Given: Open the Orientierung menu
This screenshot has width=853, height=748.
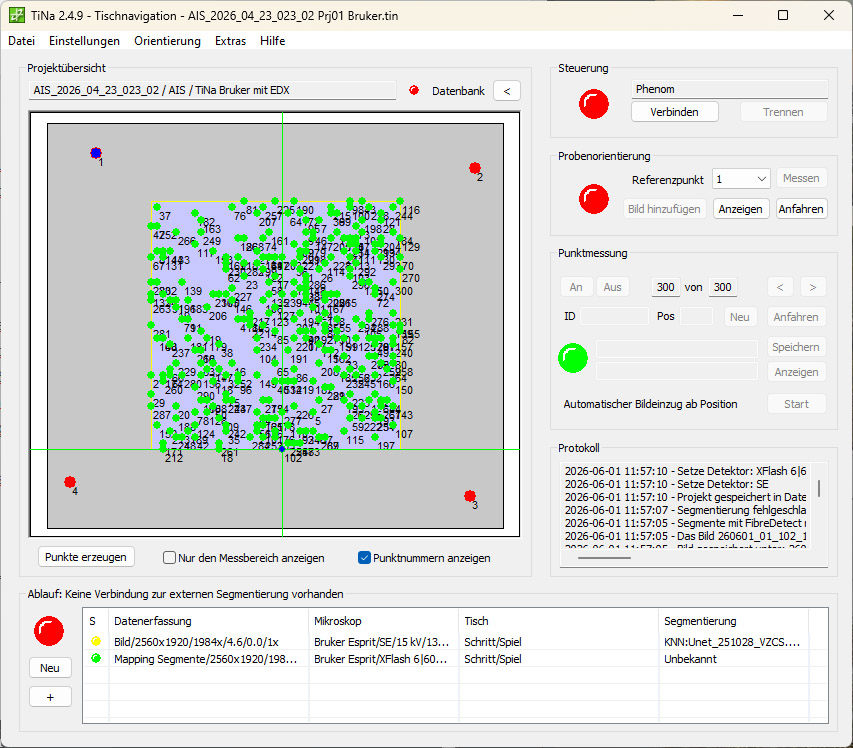Looking at the screenshot, I should (x=167, y=41).
